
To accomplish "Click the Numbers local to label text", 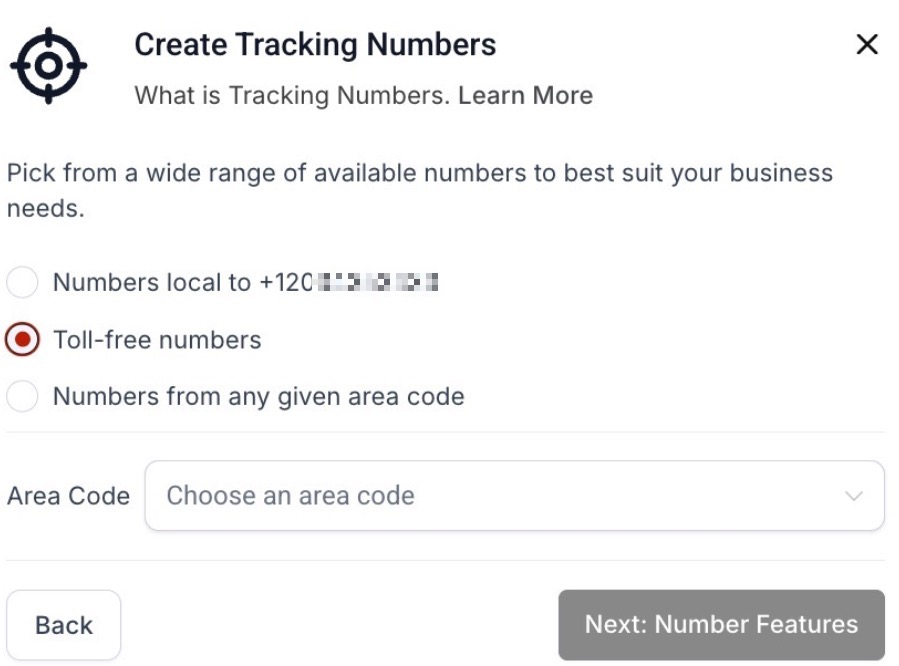I will tap(152, 283).
